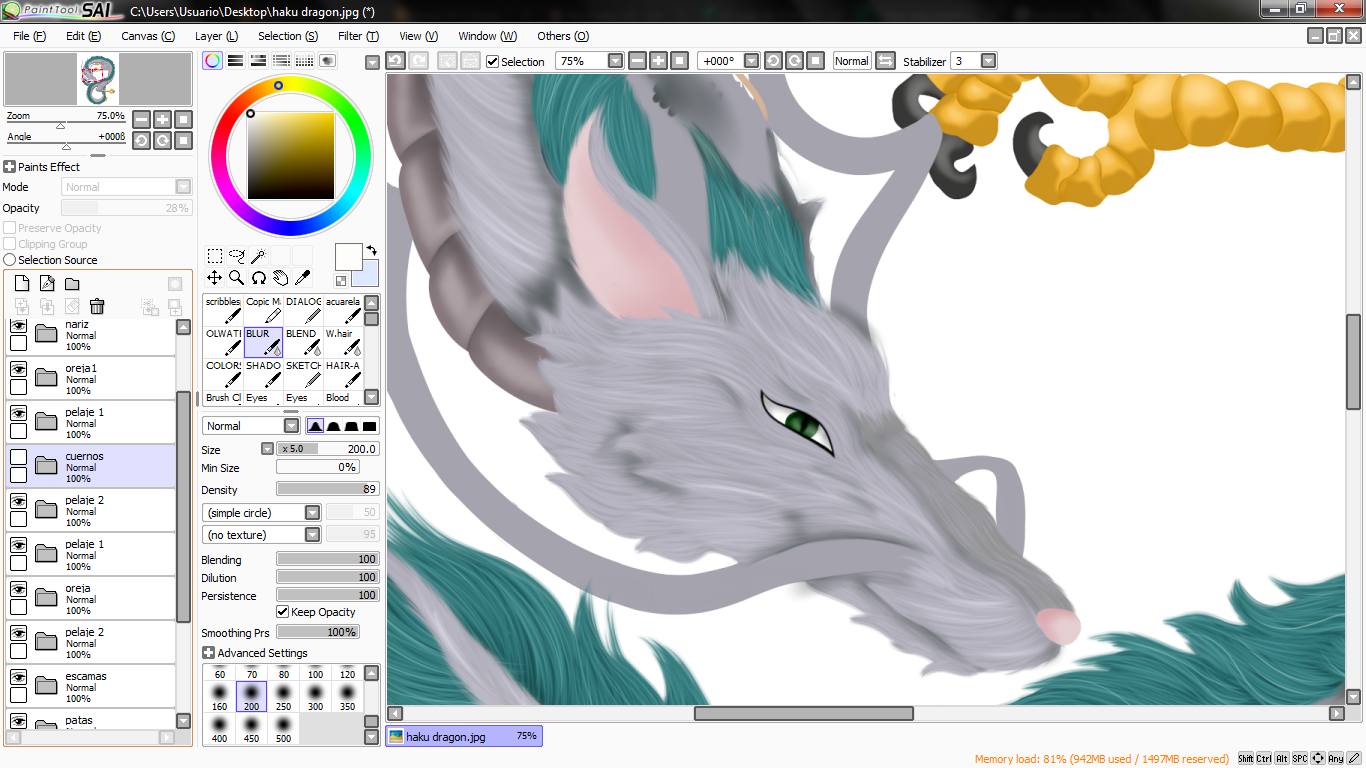Viewport: 1366px width, 768px height.
Task: Switch to the haku dragon.jpg tab
Action: [x=464, y=736]
